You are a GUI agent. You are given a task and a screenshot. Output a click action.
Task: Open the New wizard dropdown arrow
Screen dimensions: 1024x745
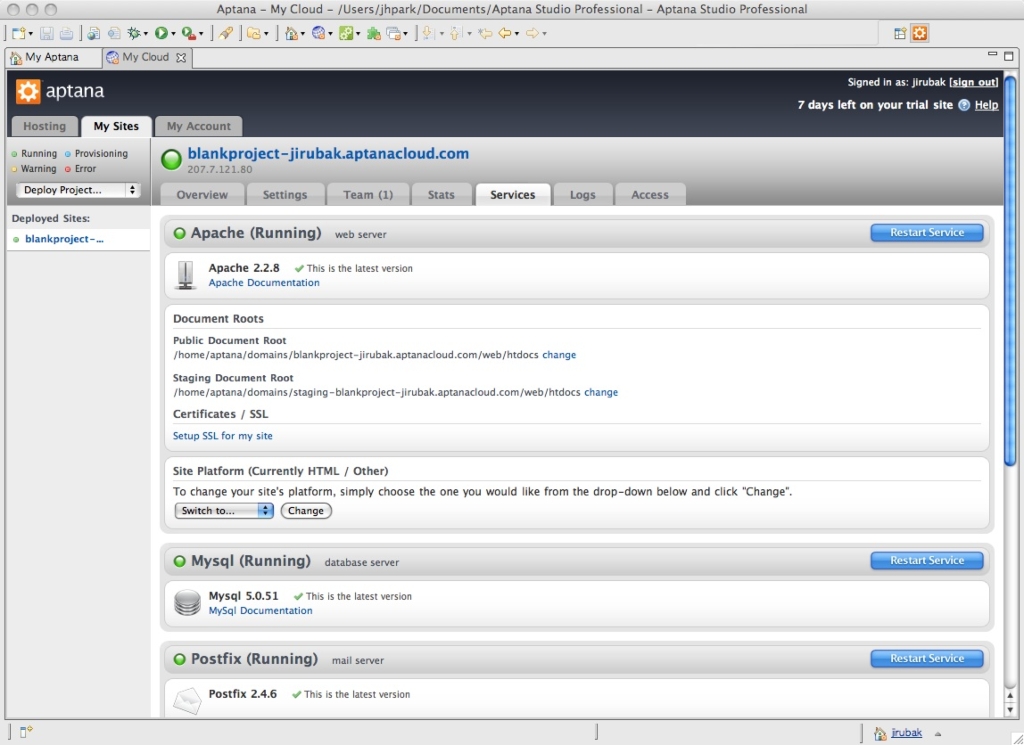(x=31, y=34)
